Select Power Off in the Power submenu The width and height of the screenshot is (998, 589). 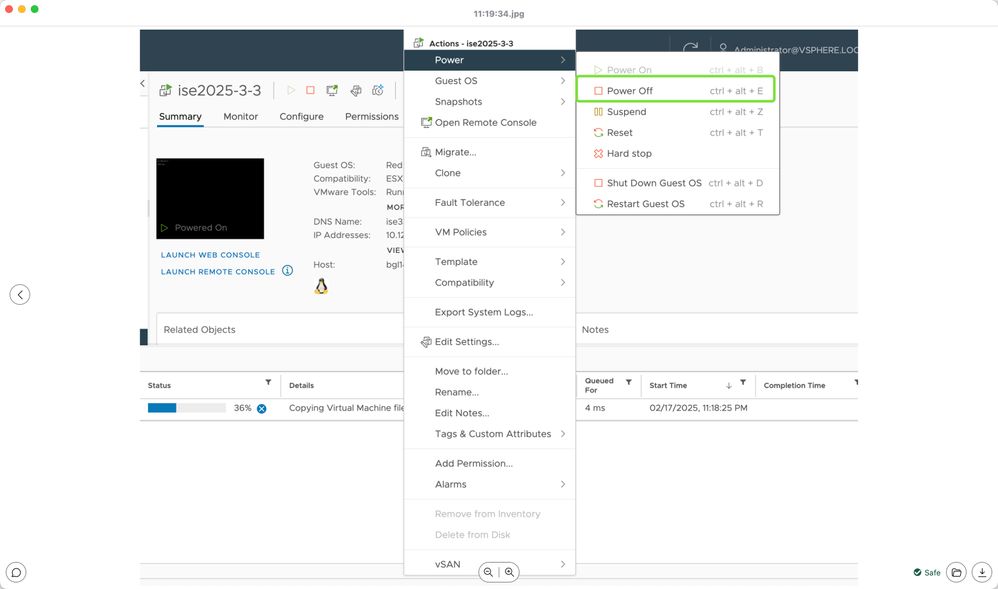pos(630,91)
